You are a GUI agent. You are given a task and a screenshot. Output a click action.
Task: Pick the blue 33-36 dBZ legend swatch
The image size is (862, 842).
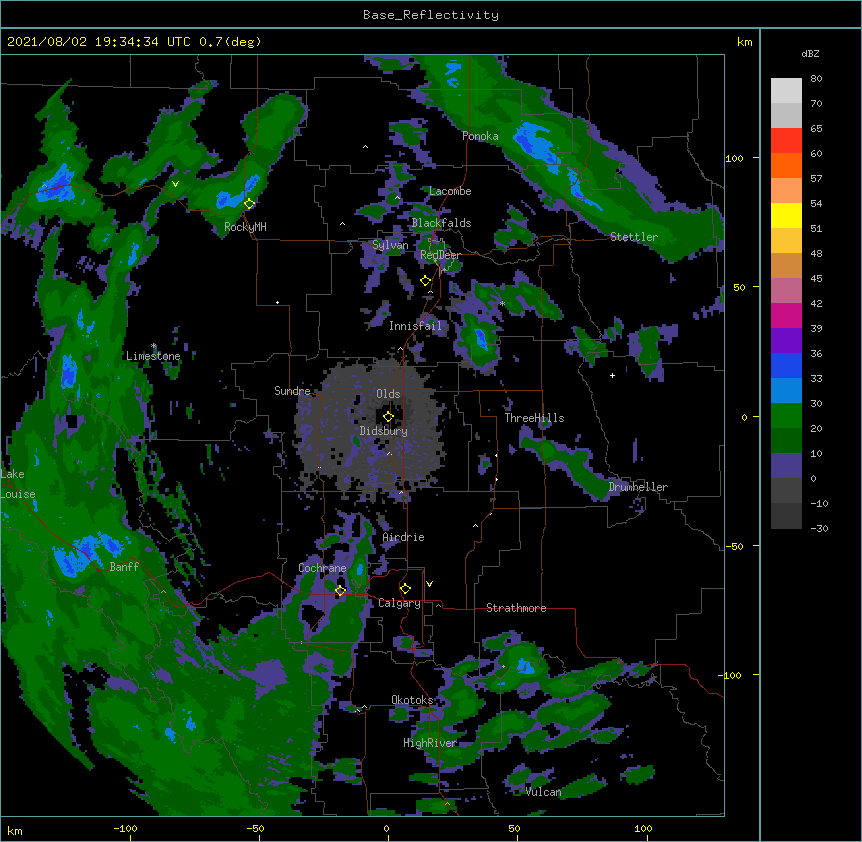[786, 365]
